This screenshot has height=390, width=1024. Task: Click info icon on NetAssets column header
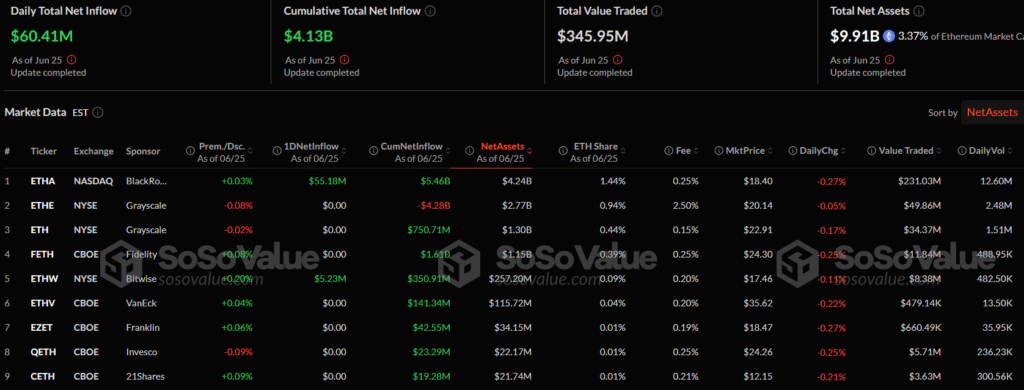[470, 151]
